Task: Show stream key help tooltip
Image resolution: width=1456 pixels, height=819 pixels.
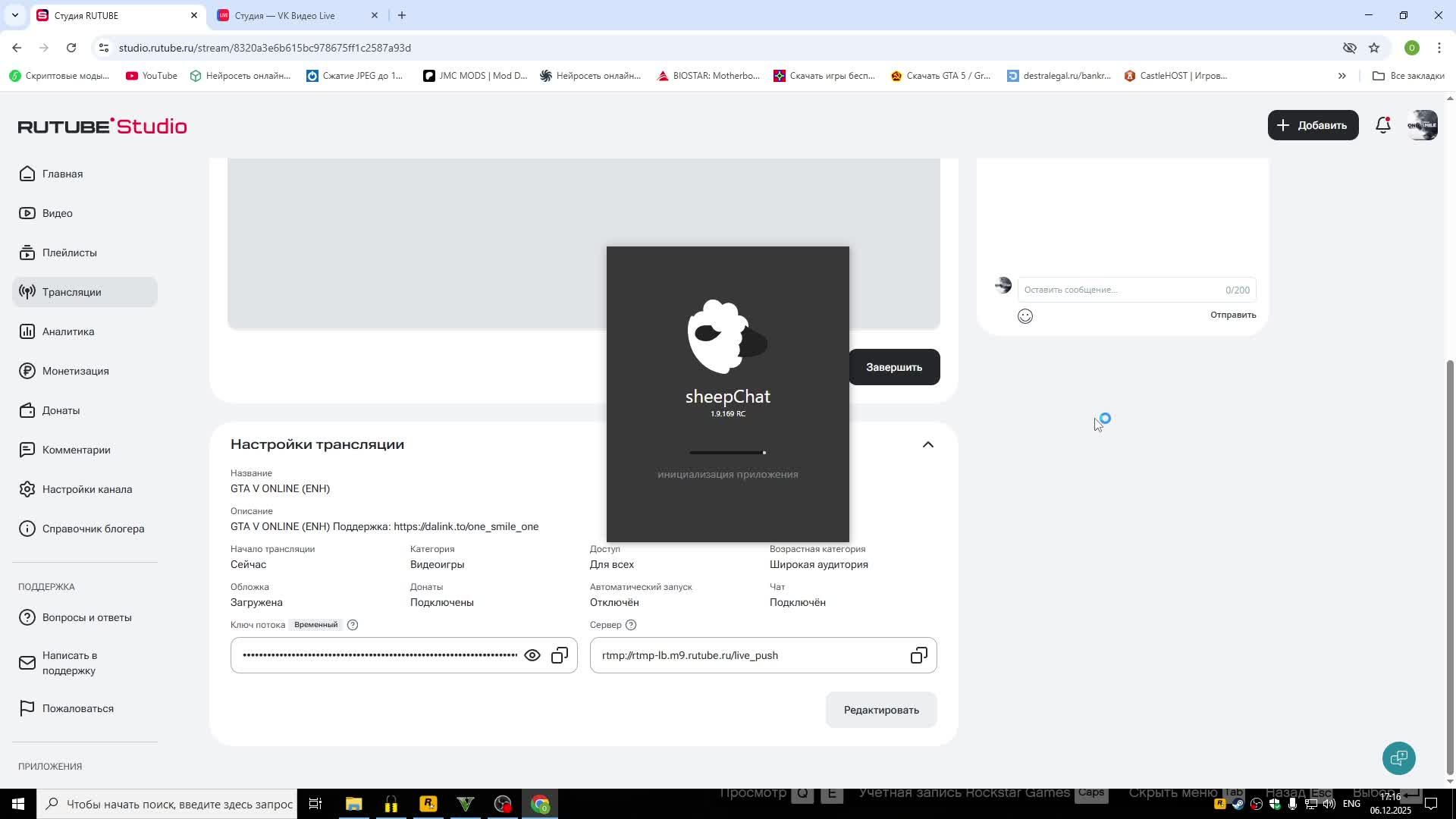Action: [353, 625]
